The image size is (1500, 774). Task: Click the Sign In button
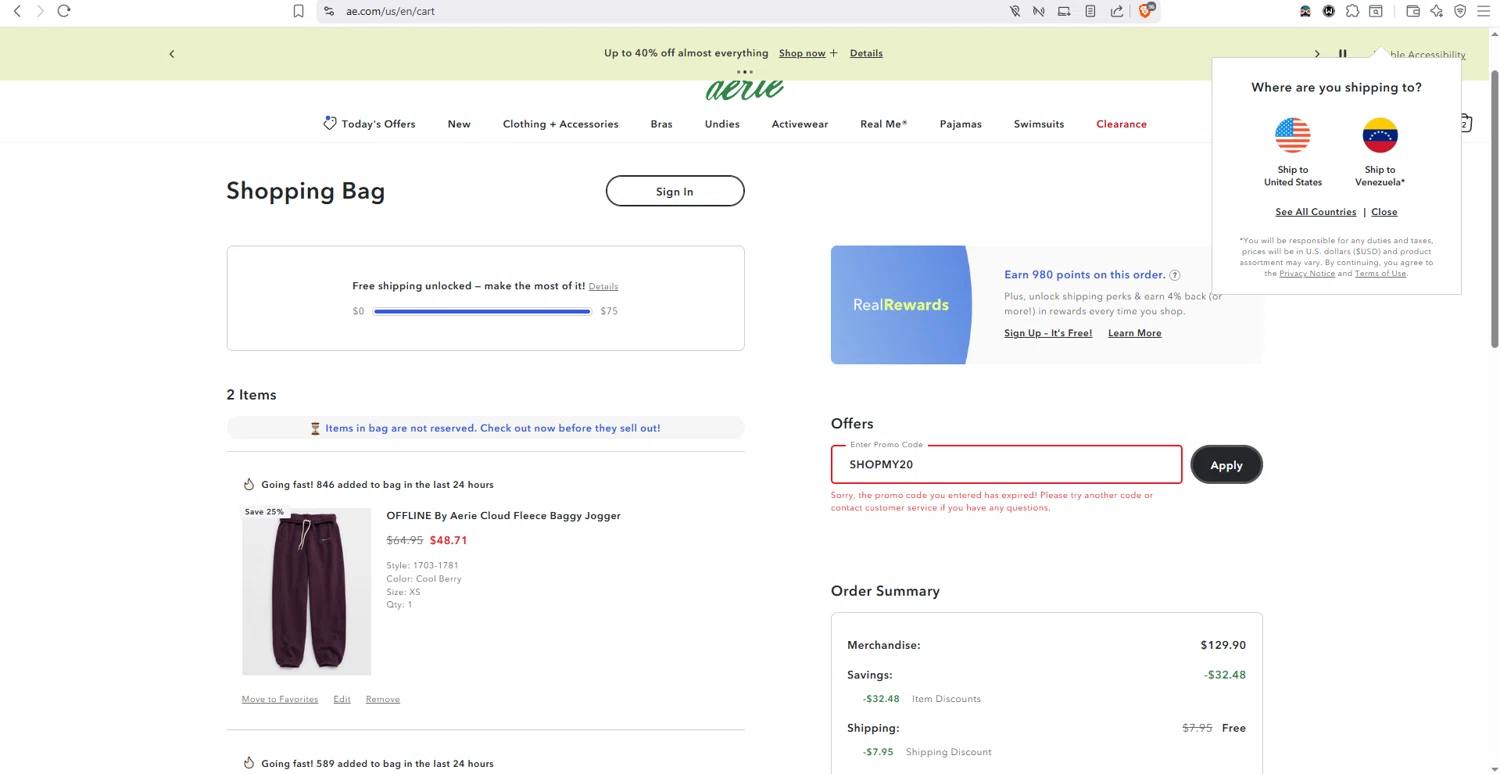tap(675, 191)
